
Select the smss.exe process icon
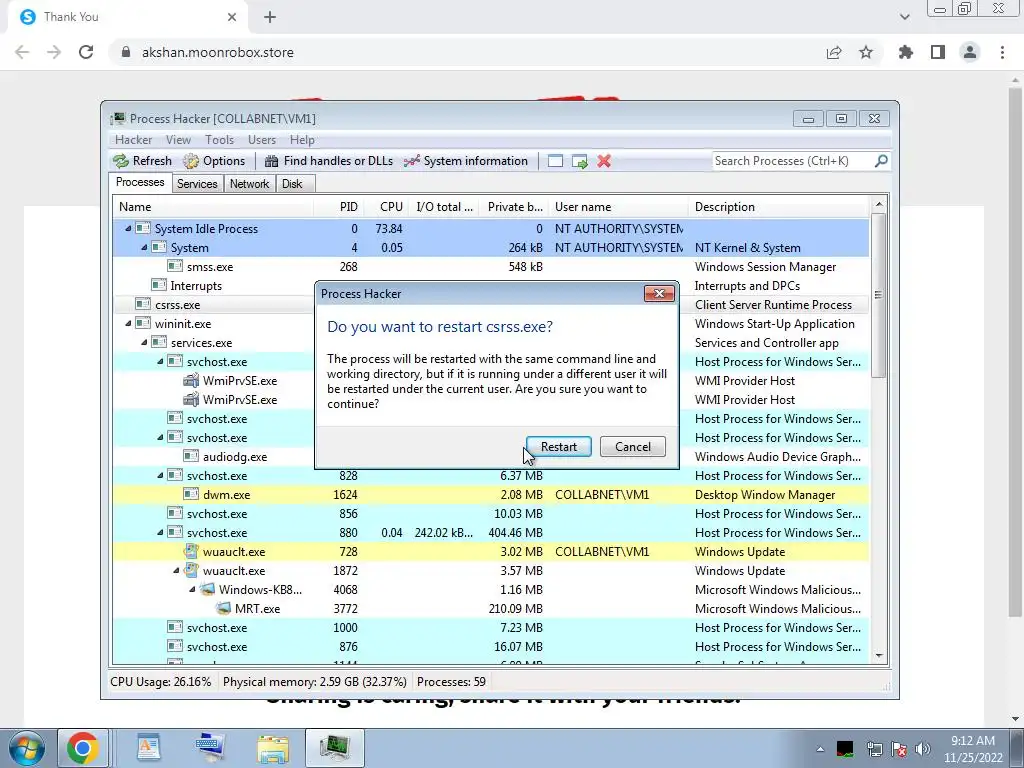tap(174, 266)
